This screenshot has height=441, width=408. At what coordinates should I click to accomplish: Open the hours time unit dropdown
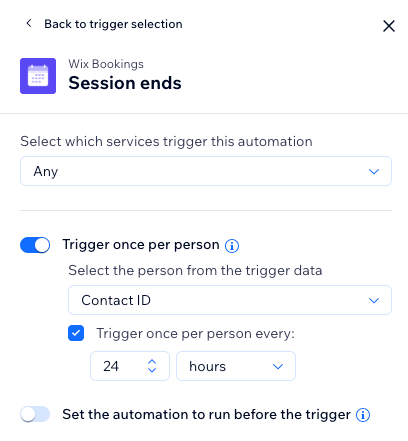click(236, 366)
